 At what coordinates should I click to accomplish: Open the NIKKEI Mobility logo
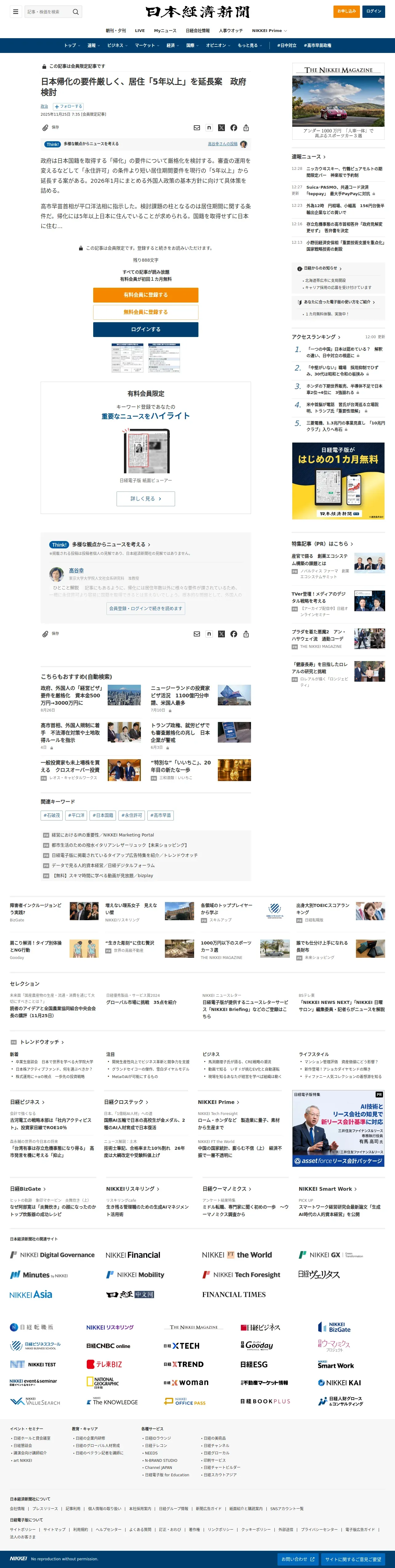[135, 1275]
